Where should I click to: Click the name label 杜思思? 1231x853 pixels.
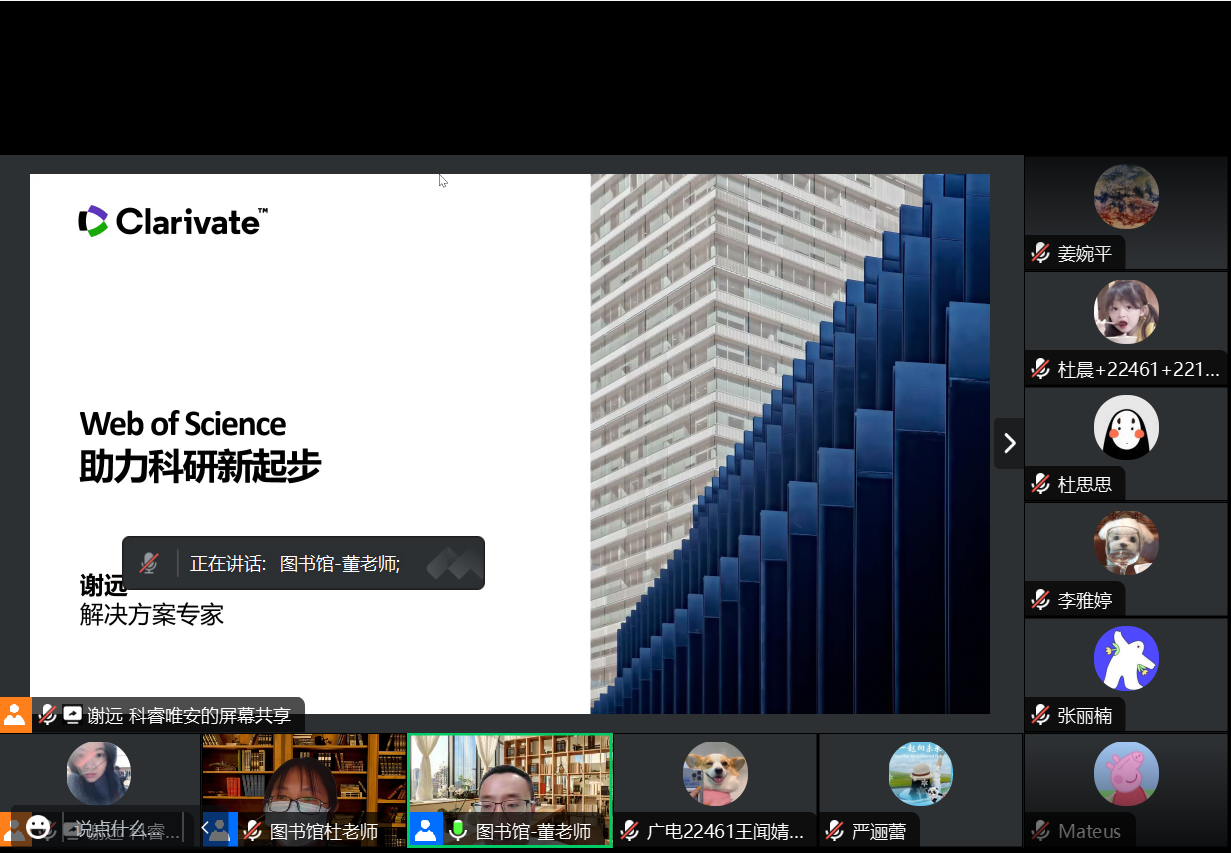pos(1085,485)
